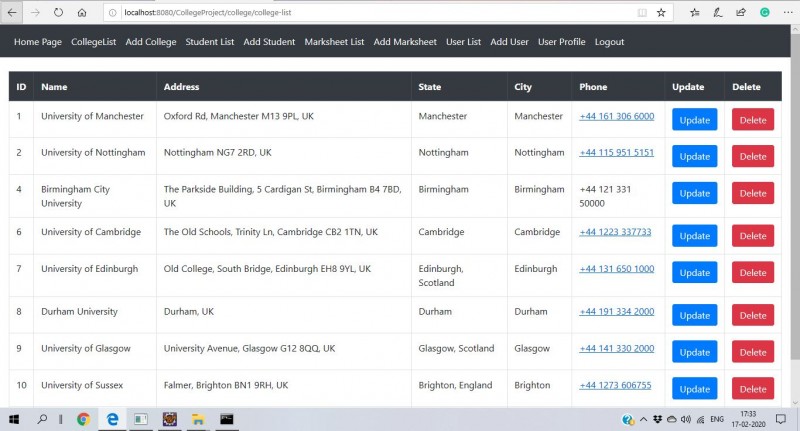The width and height of the screenshot is (800, 431).
Task: Delete the Birmingham City University row
Action: coord(753,193)
